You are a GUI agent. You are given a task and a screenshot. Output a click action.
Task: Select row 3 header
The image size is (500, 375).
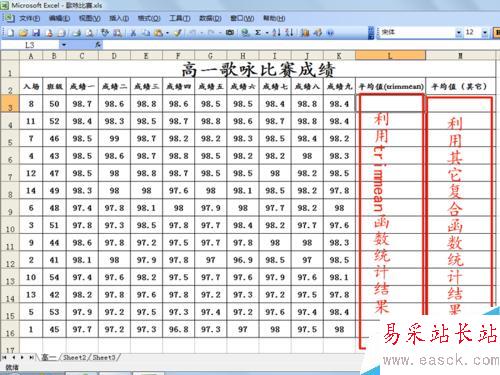tap(10, 103)
